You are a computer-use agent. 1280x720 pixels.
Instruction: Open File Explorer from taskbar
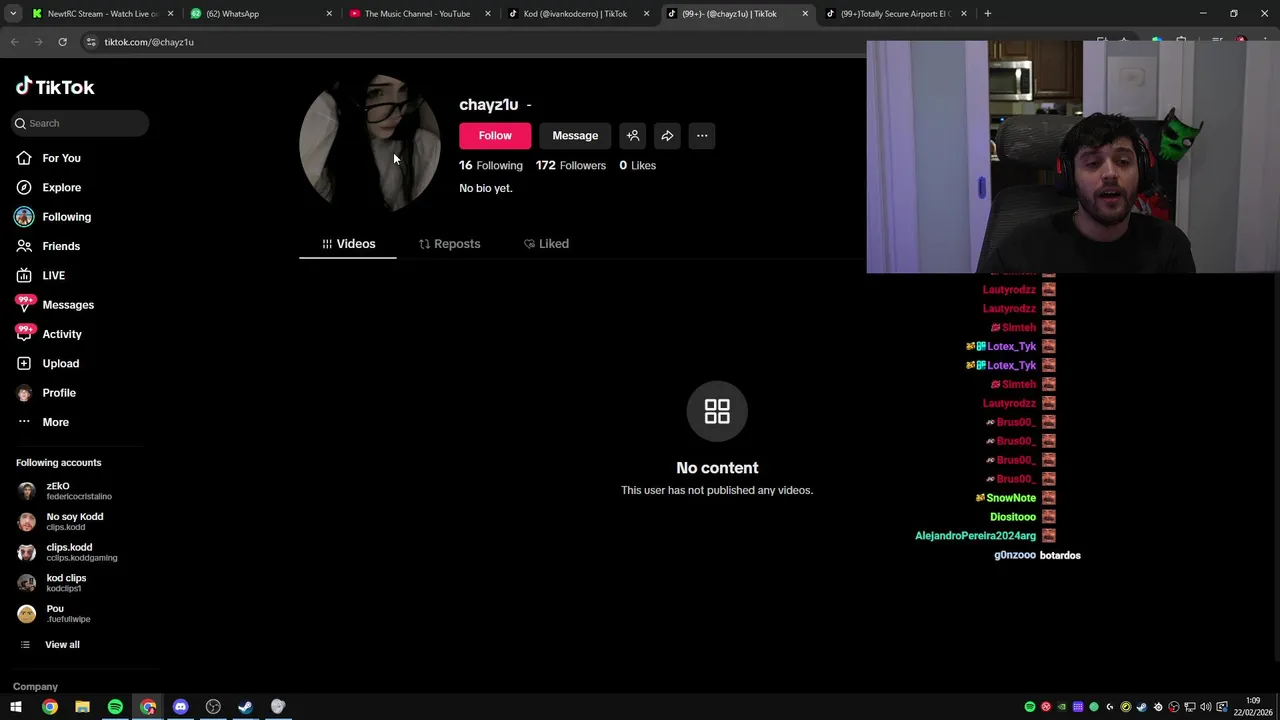82,707
